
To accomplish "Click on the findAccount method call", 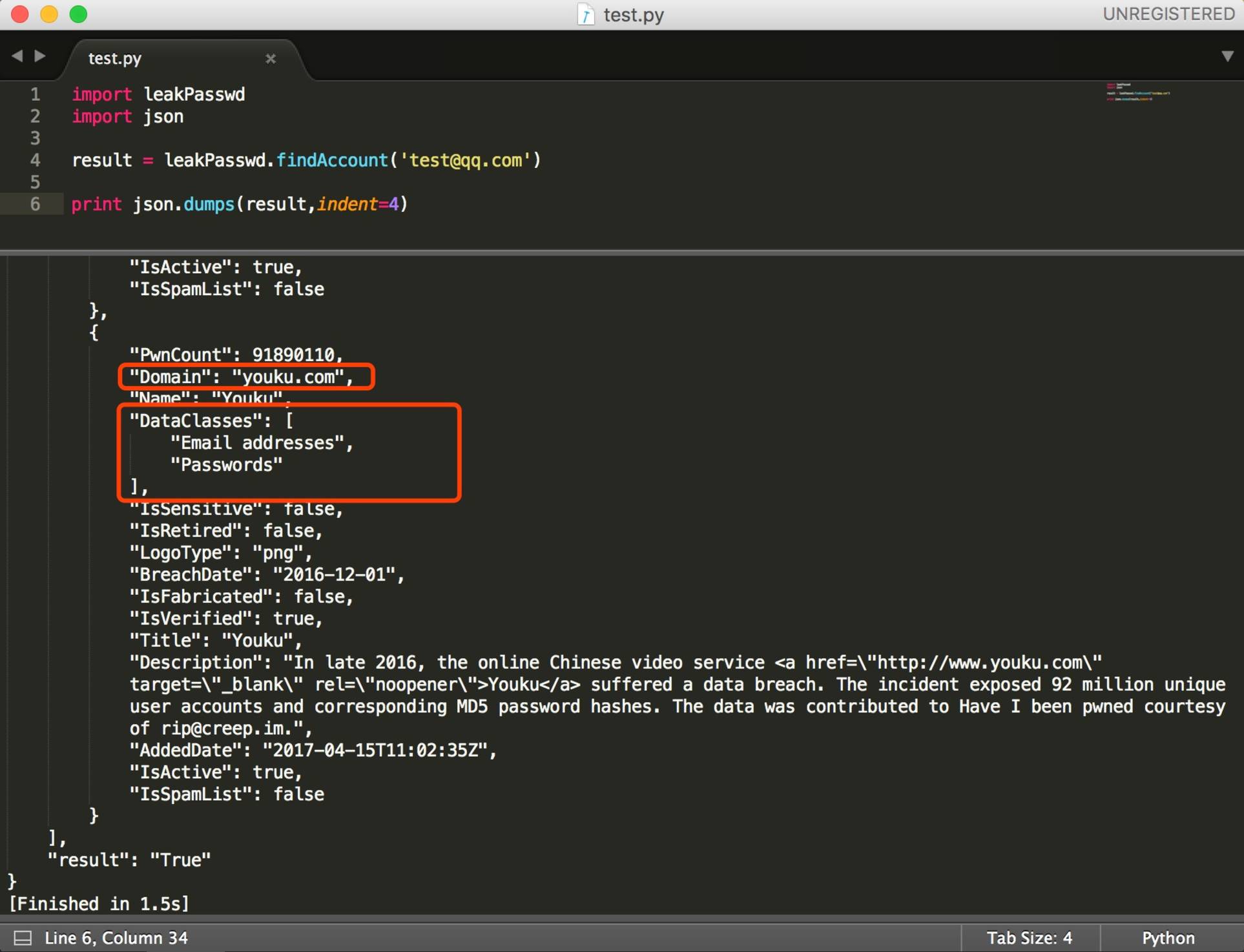I will (x=332, y=160).
